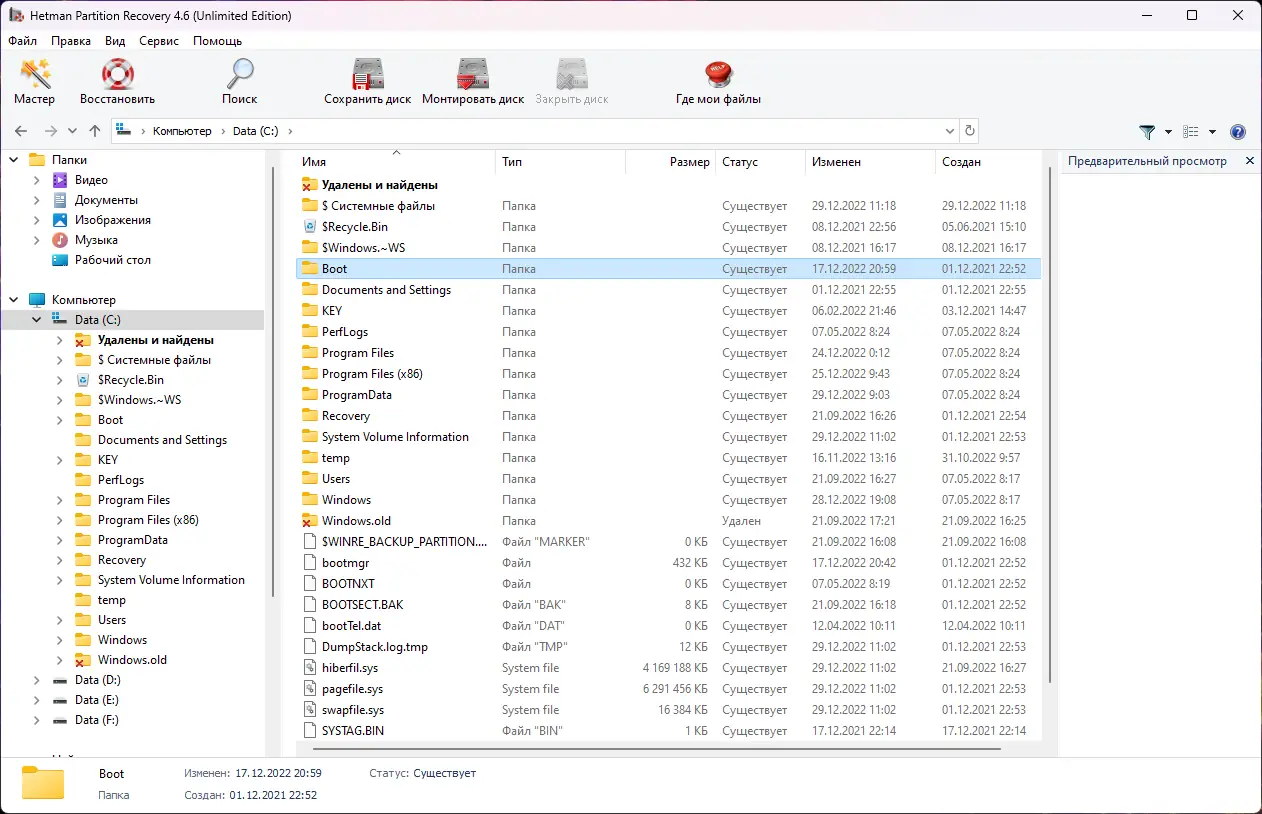This screenshot has width=1262, height=814.
Task: Click Компьютер in address breadcrumb
Action: click(x=182, y=131)
